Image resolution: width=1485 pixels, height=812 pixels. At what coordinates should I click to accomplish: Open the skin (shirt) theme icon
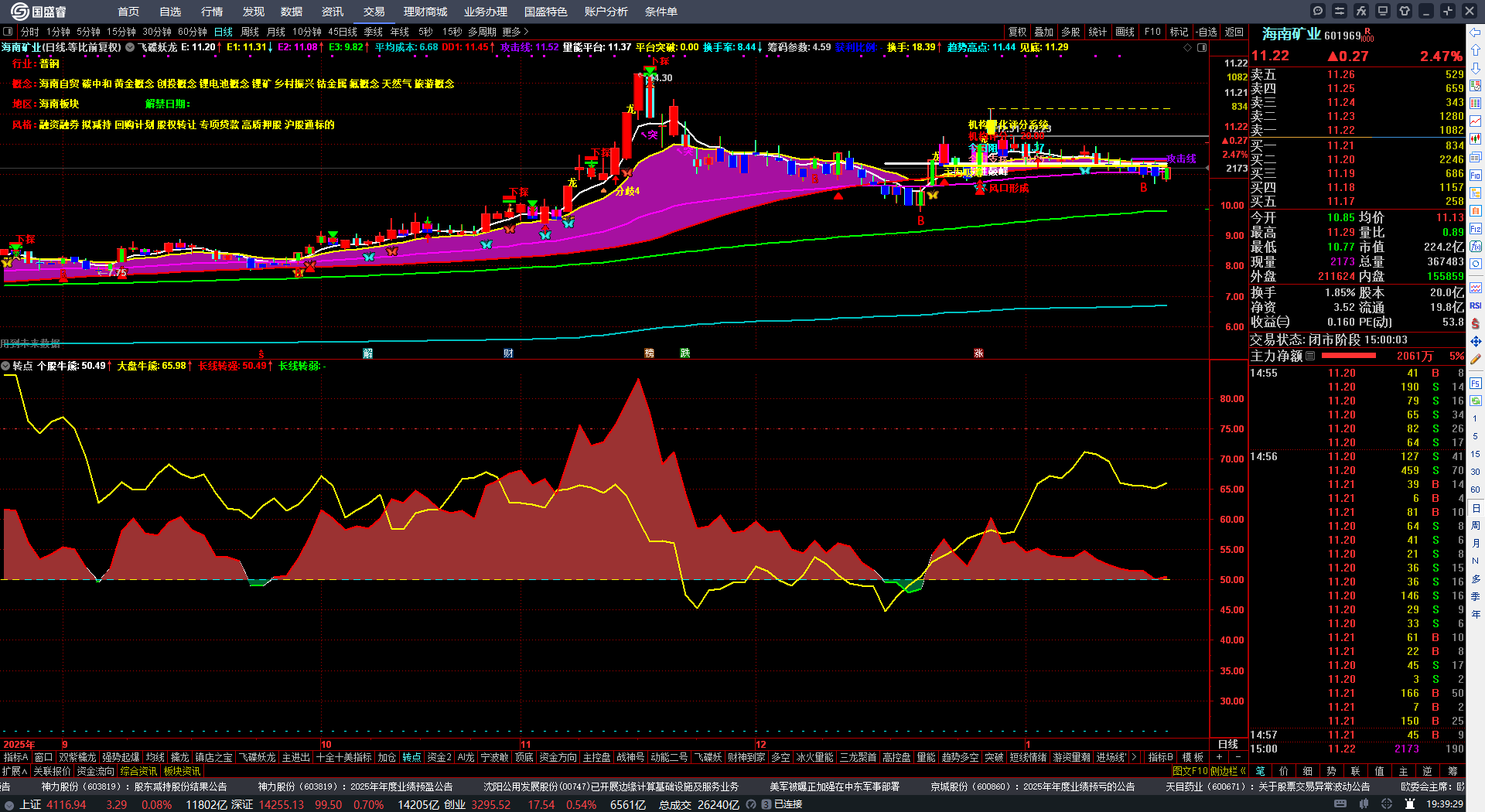(1405, 11)
